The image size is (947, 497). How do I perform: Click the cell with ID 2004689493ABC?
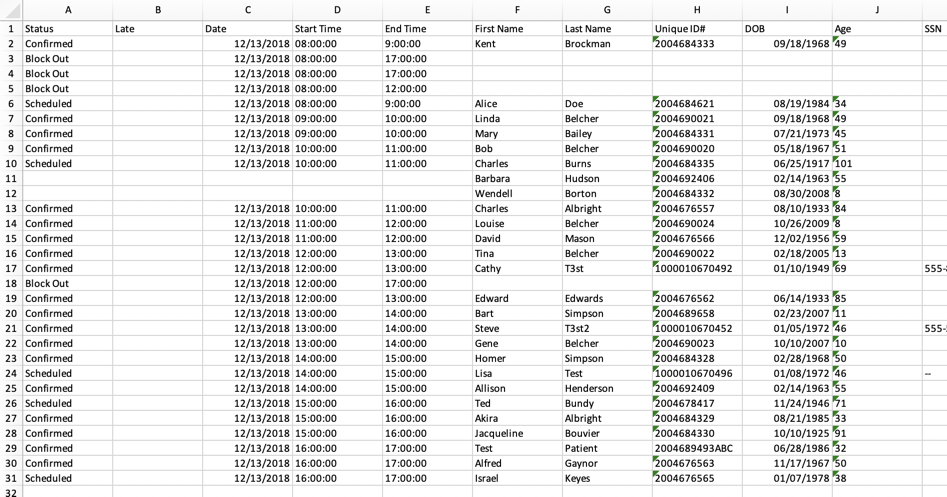696,448
